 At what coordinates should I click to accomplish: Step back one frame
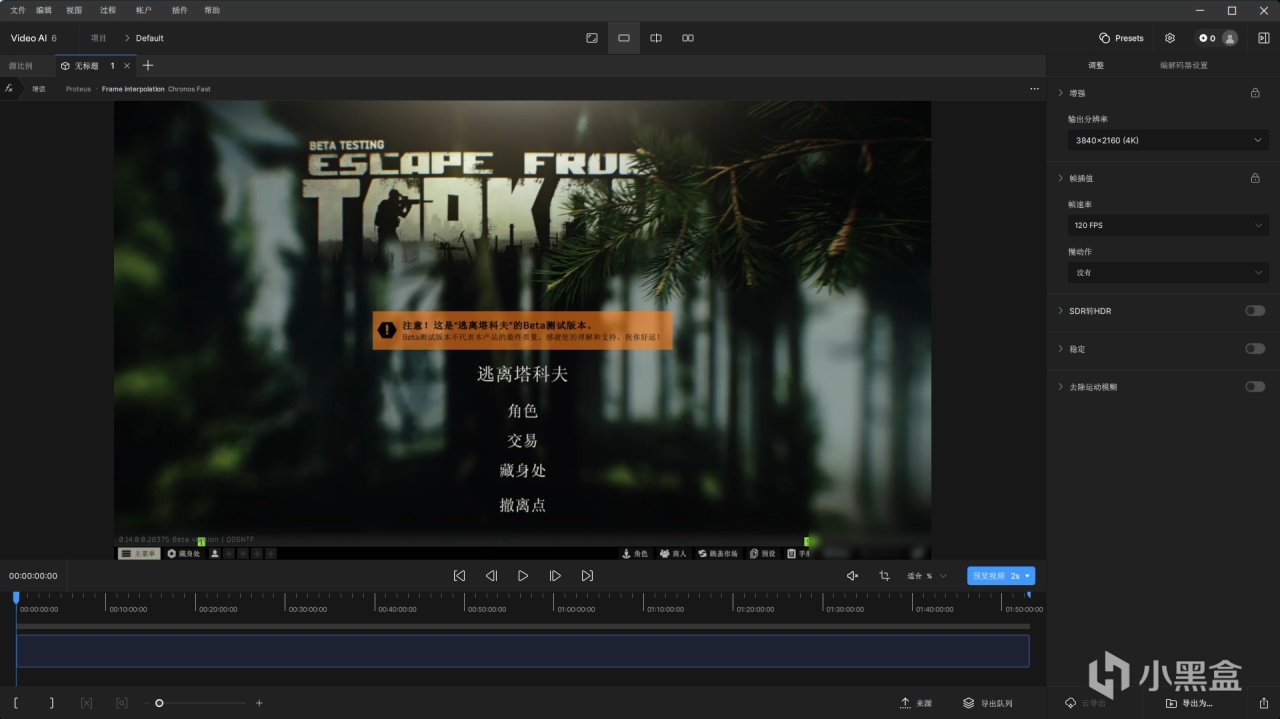(x=491, y=575)
